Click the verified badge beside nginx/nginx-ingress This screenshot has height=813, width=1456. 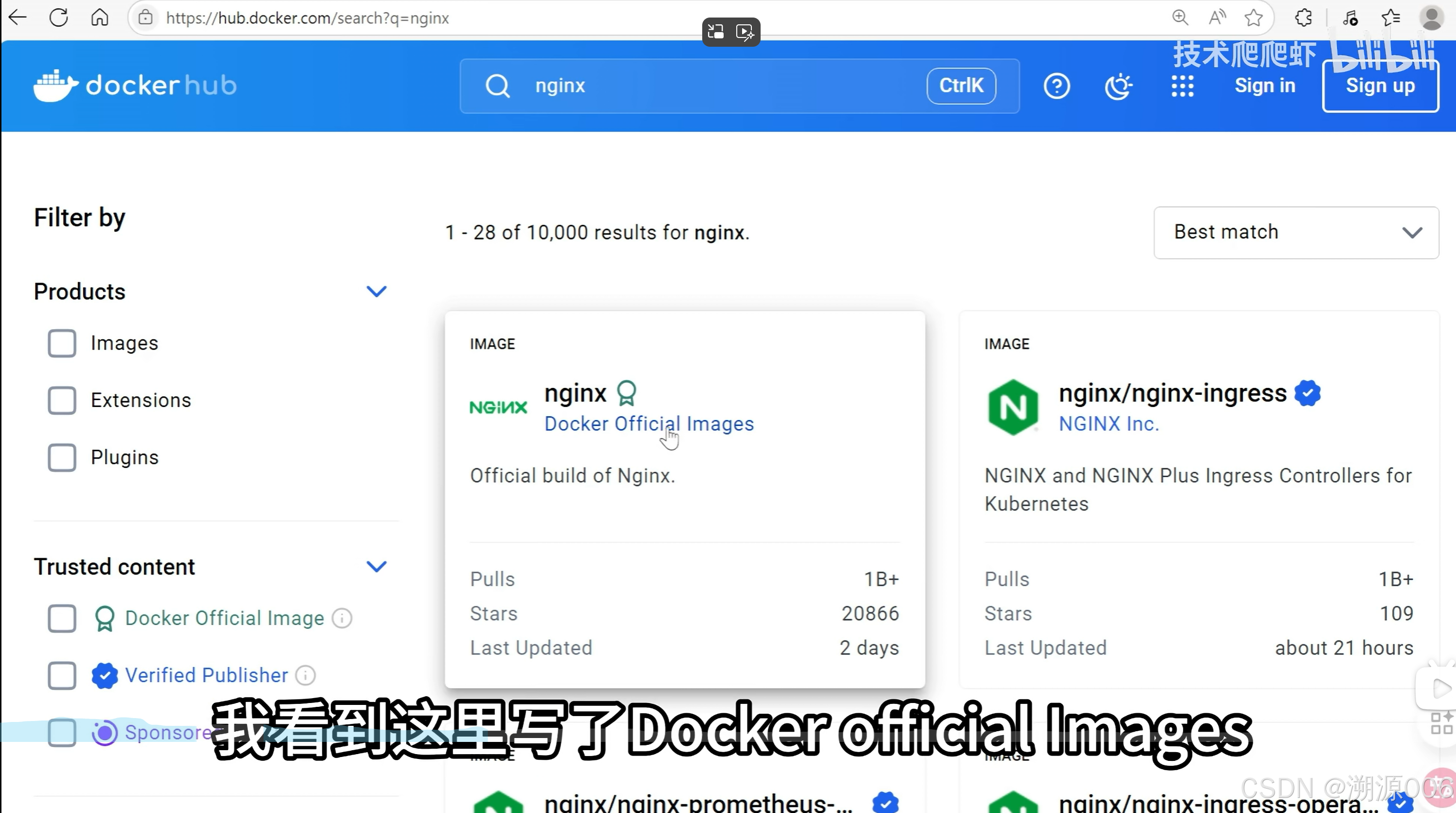pos(1308,393)
